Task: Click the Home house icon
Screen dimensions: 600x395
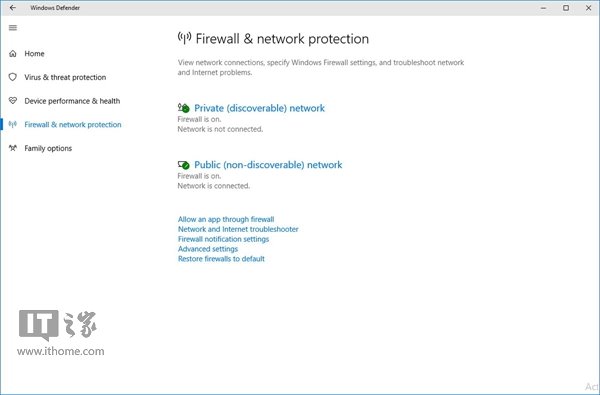Action: (x=13, y=54)
